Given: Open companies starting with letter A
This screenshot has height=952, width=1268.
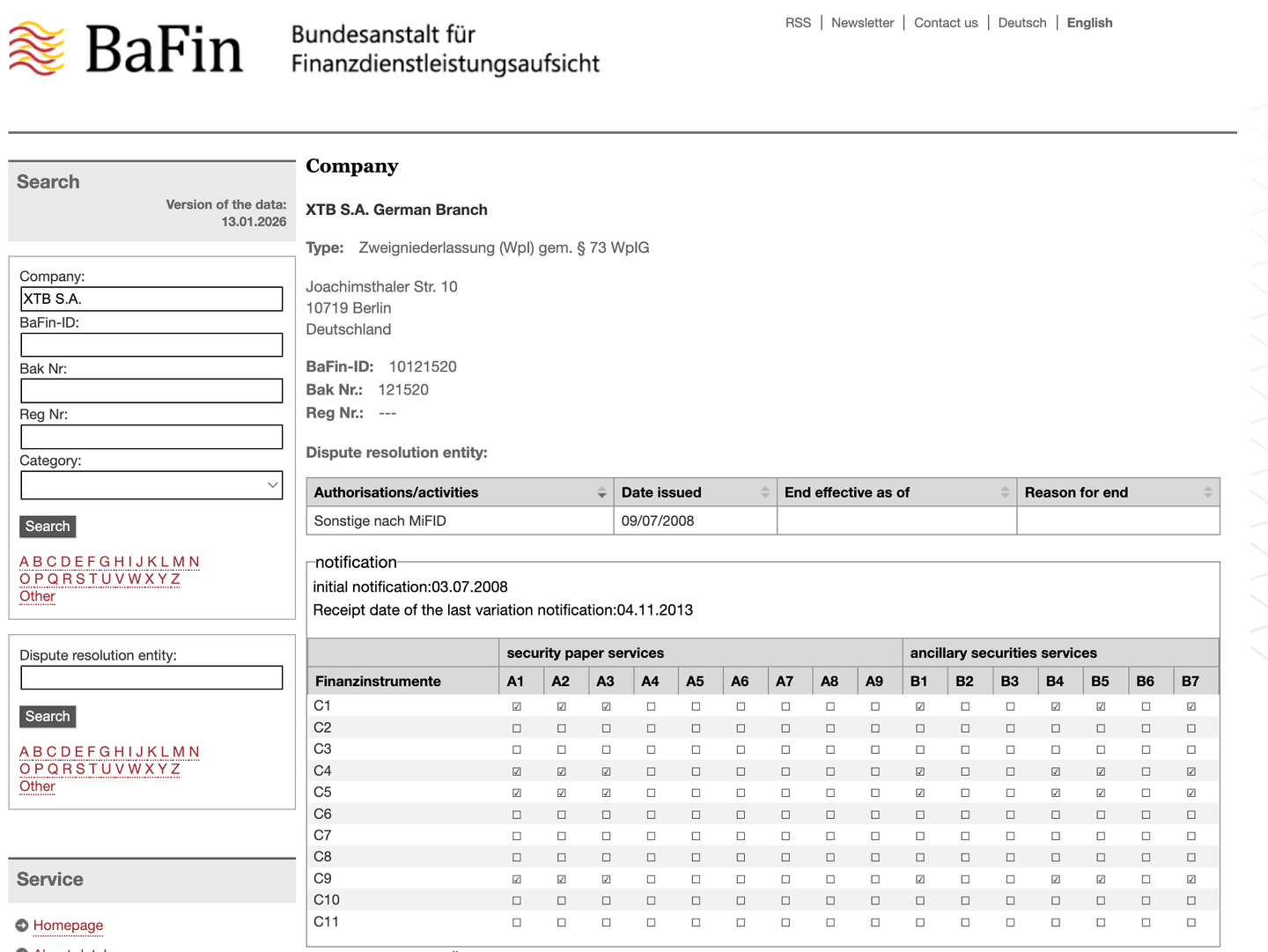Looking at the screenshot, I should click(x=23, y=561).
